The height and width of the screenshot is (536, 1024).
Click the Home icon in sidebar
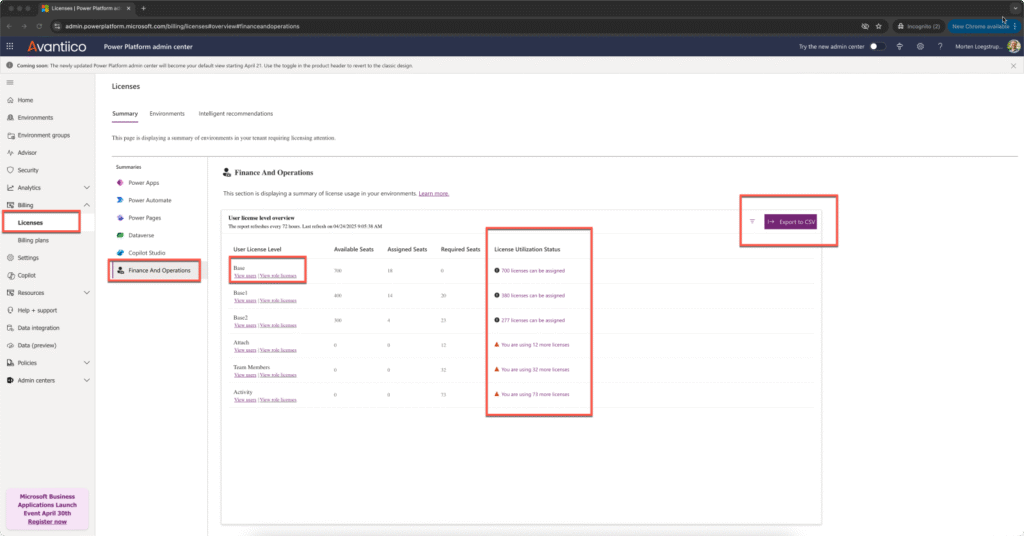pos(10,100)
